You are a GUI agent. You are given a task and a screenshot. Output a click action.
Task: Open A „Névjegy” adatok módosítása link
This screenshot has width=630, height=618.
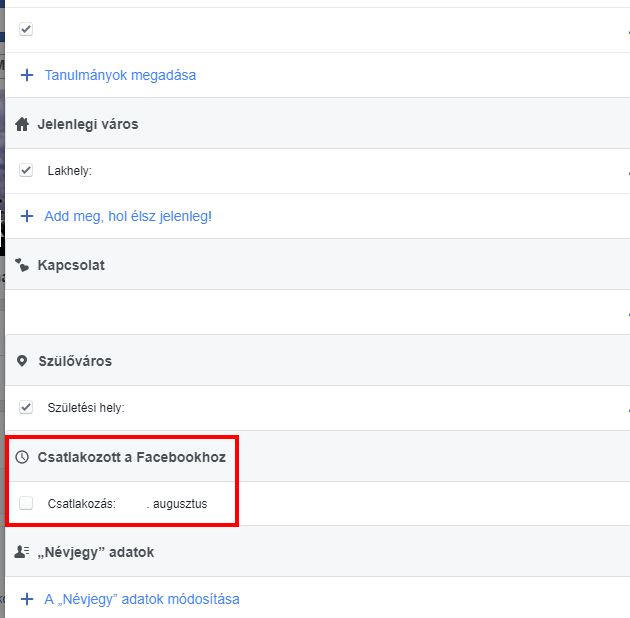click(142, 599)
